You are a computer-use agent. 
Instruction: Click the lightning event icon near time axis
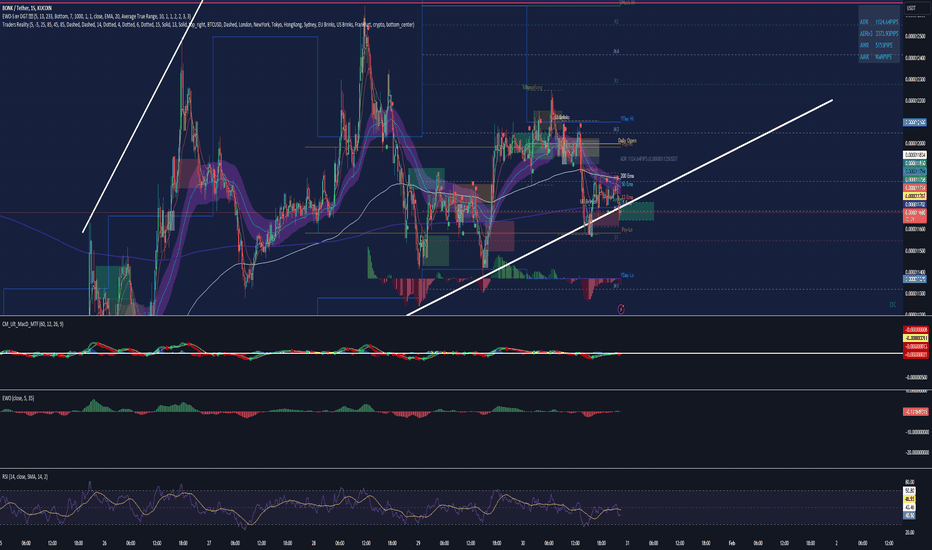pyautogui.click(x=621, y=309)
